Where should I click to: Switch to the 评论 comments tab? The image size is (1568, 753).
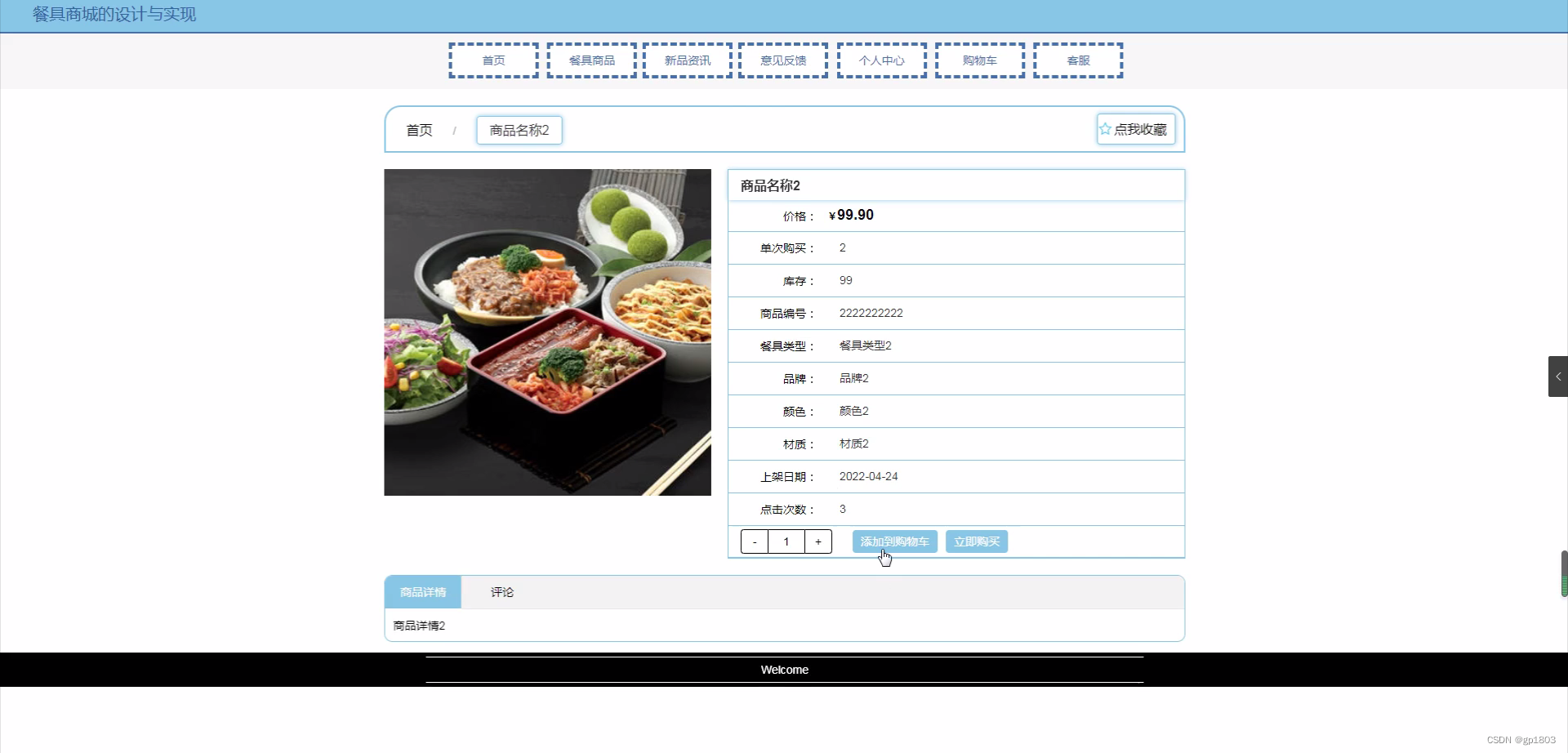pyautogui.click(x=501, y=591)
